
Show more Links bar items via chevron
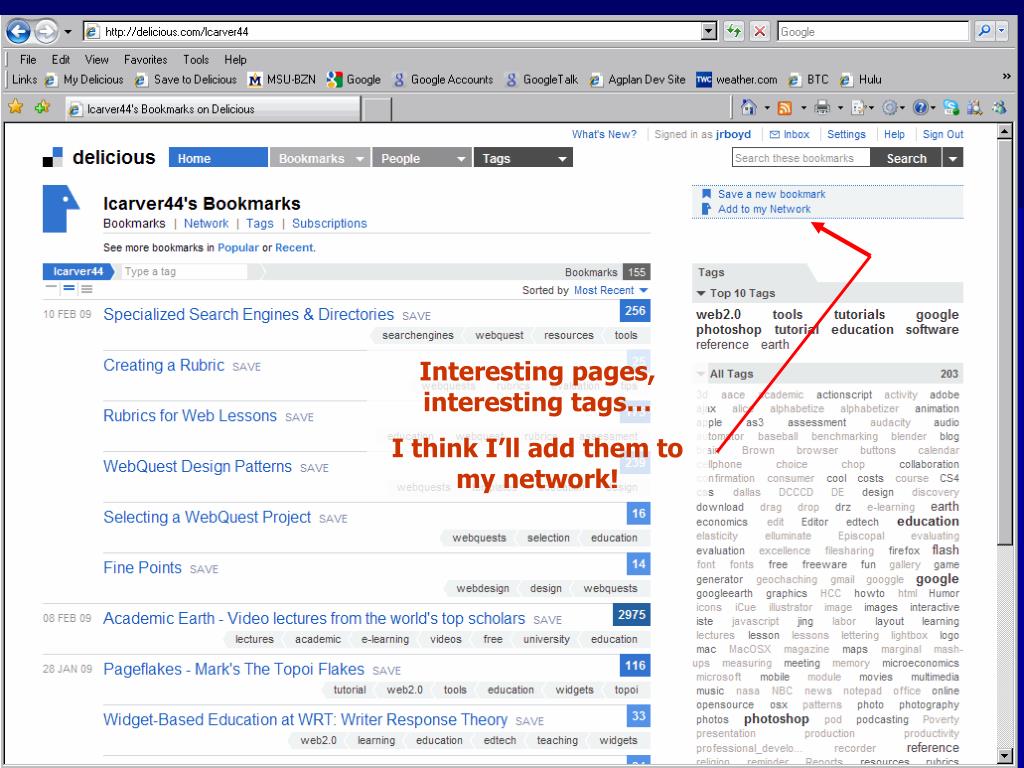(1006, 77)
